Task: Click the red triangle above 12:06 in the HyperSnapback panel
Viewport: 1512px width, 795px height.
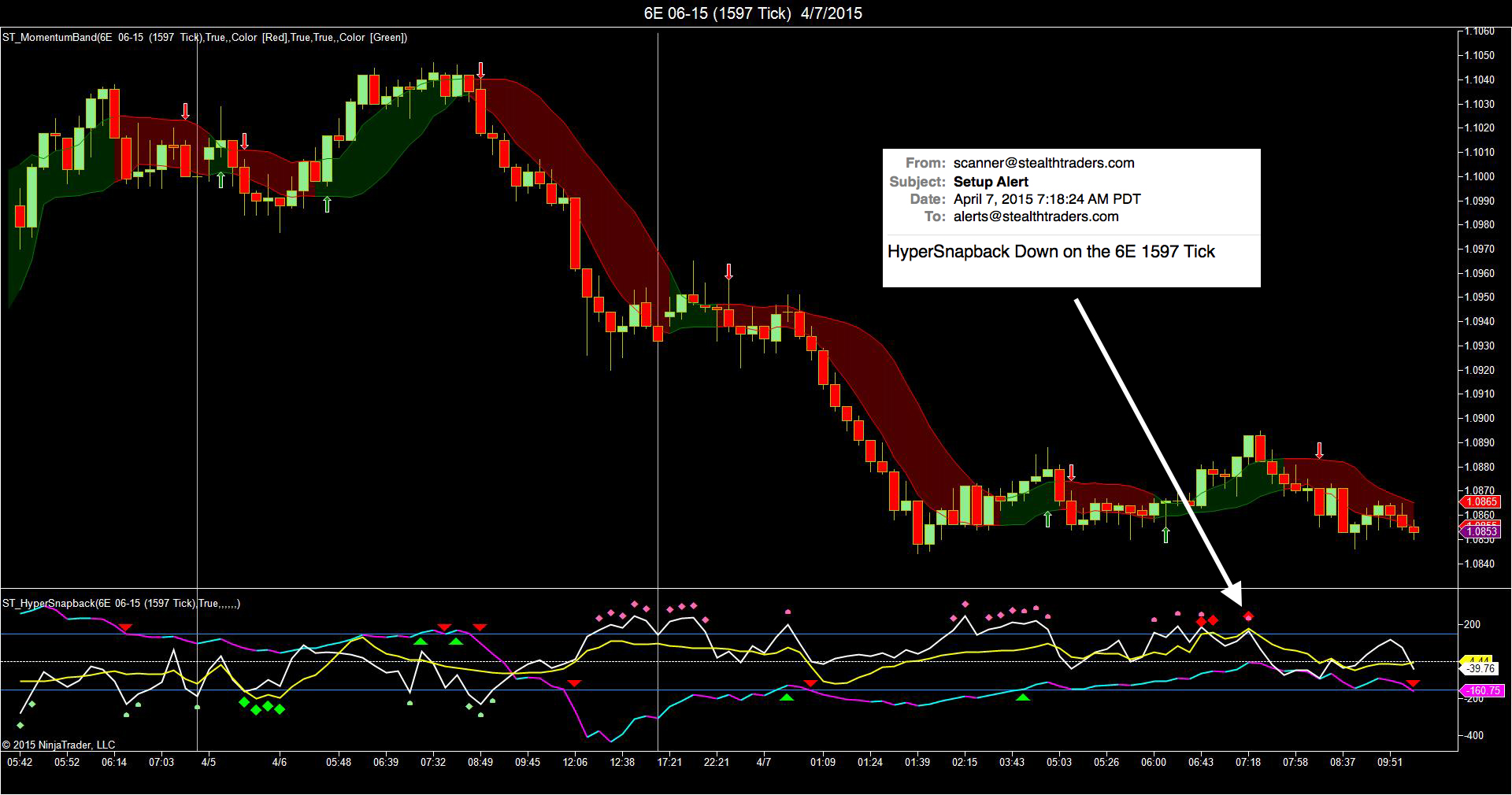Action: click(x=575, y=682)
